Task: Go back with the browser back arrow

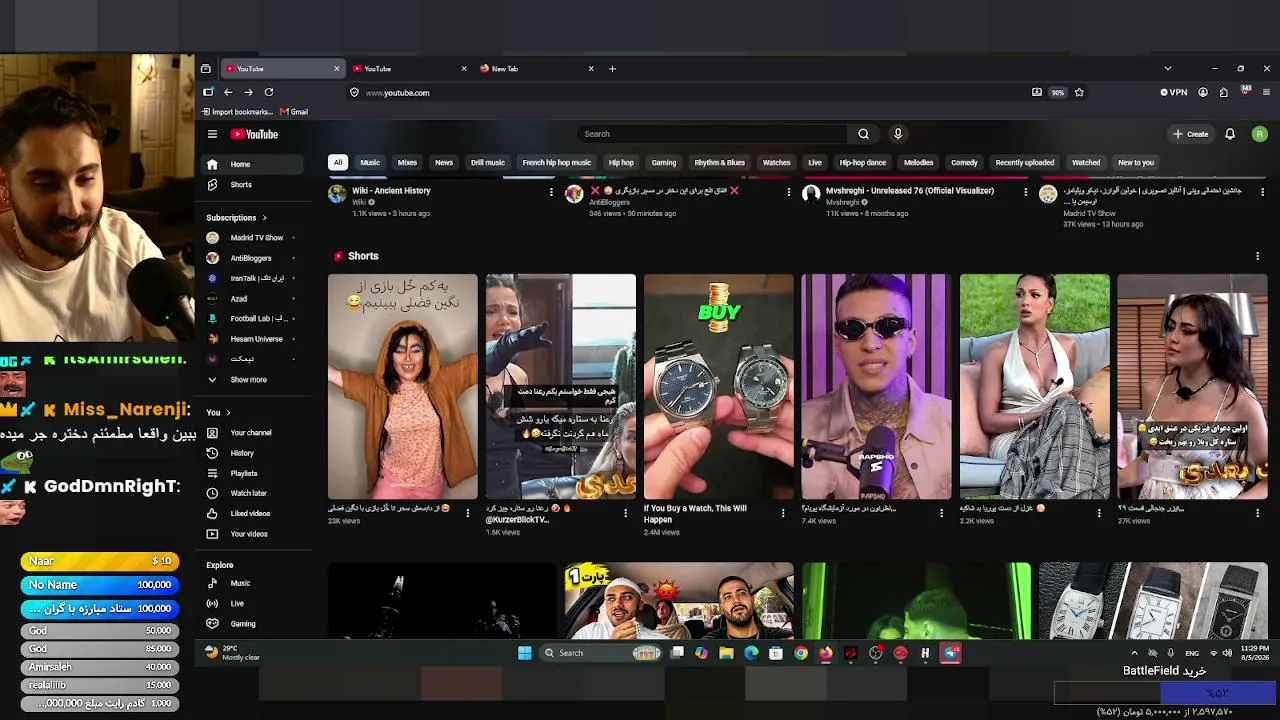Action: pyautogui.click(x=228, y=92)
